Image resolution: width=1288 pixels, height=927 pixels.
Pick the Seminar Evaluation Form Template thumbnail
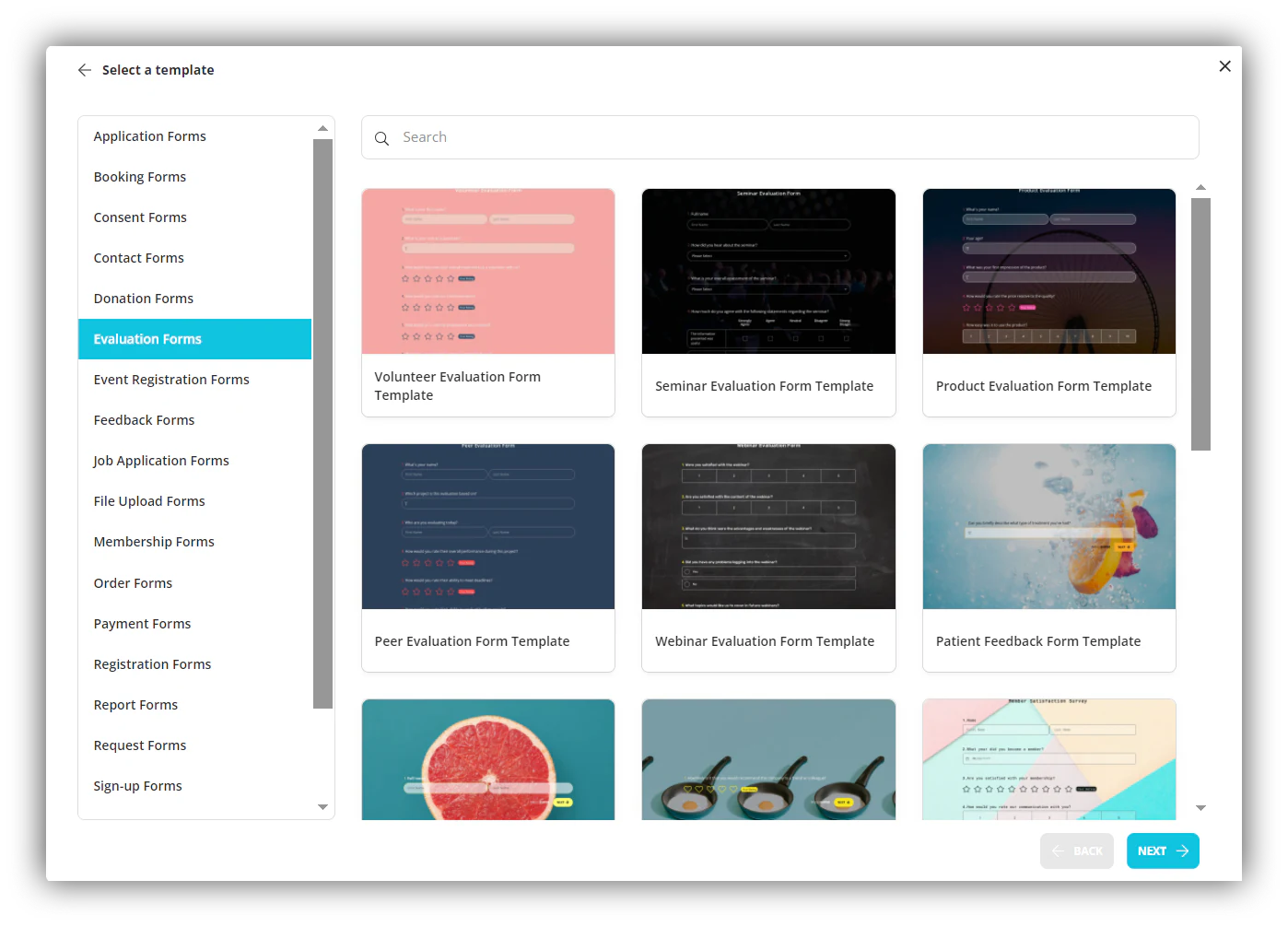click(x=768, y=272)
